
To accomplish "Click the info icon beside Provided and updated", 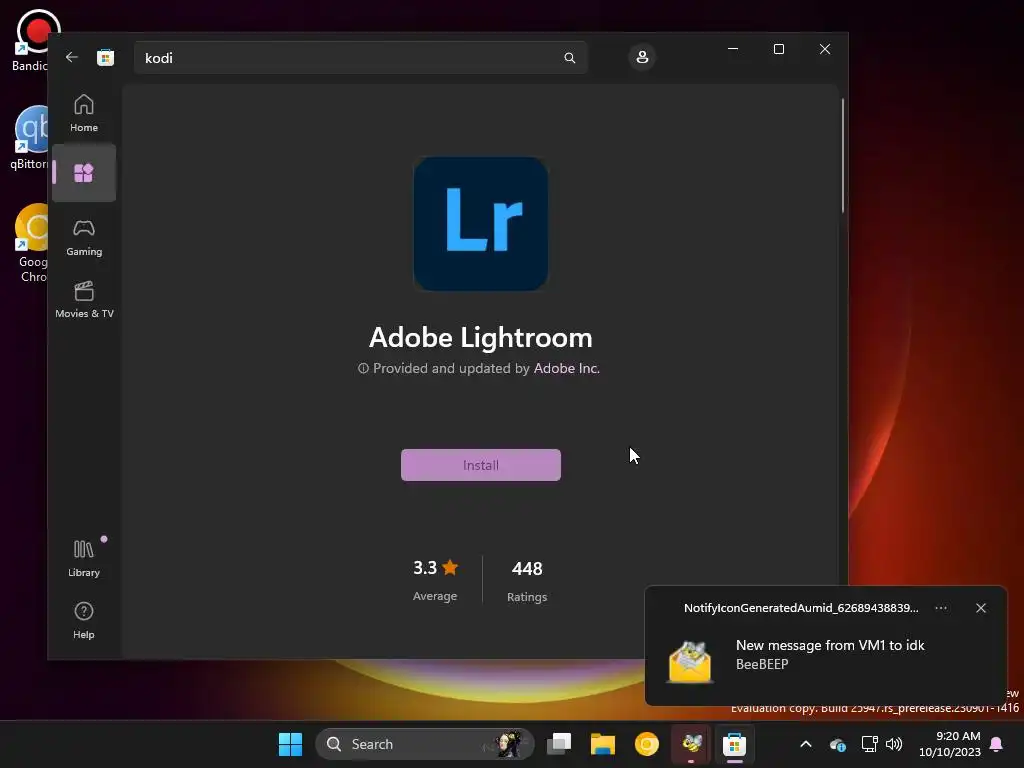I will (363, 368).
